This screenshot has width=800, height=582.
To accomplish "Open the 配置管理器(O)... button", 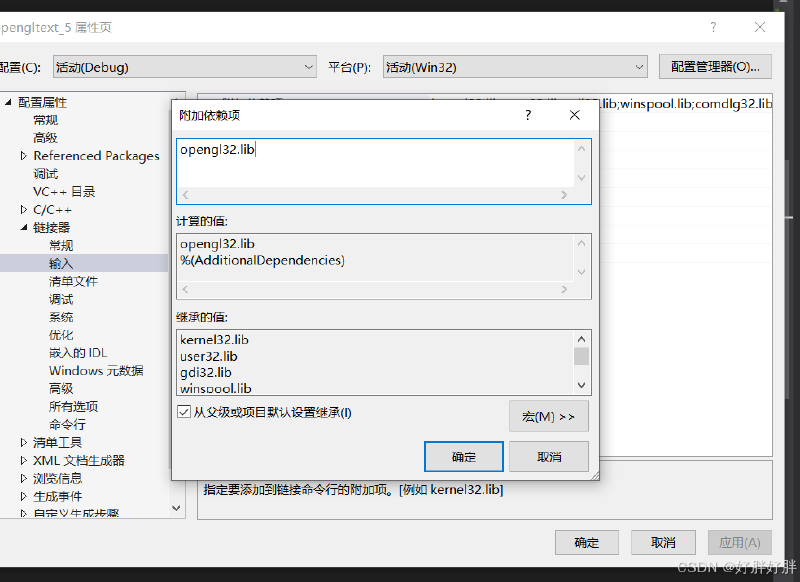I will click(715, 67).
